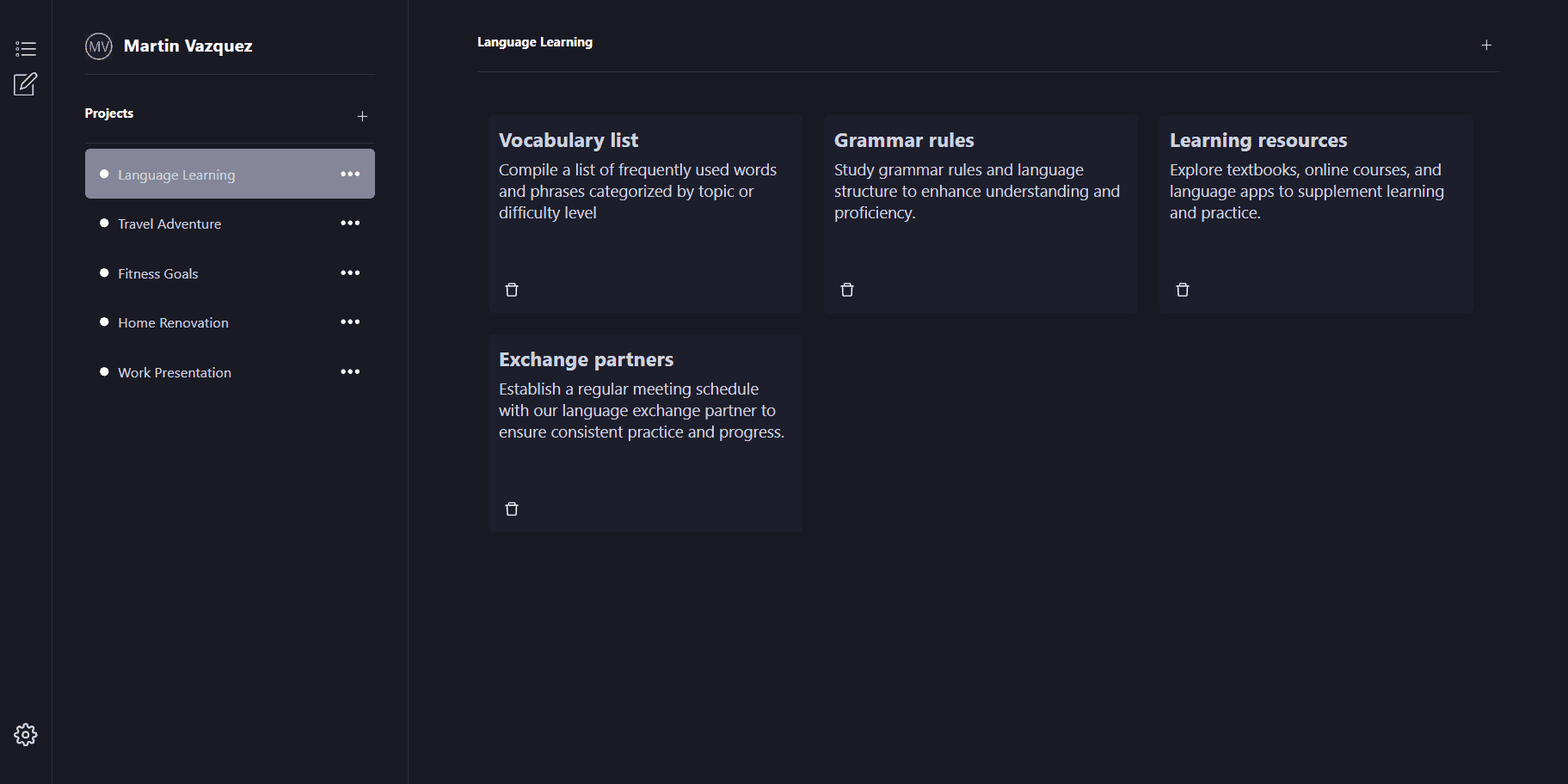Open the task list view icon
This screenshot has height=784, width=1568.
point(26,48)
